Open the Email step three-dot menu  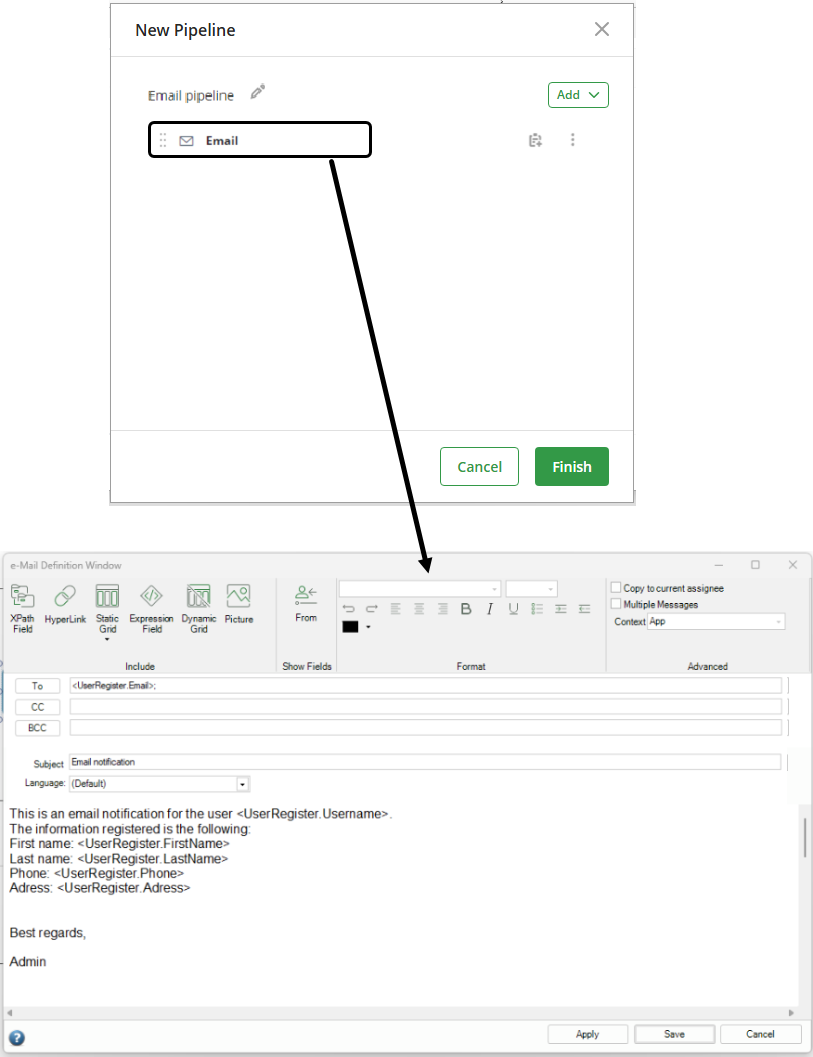click(573, 140)
